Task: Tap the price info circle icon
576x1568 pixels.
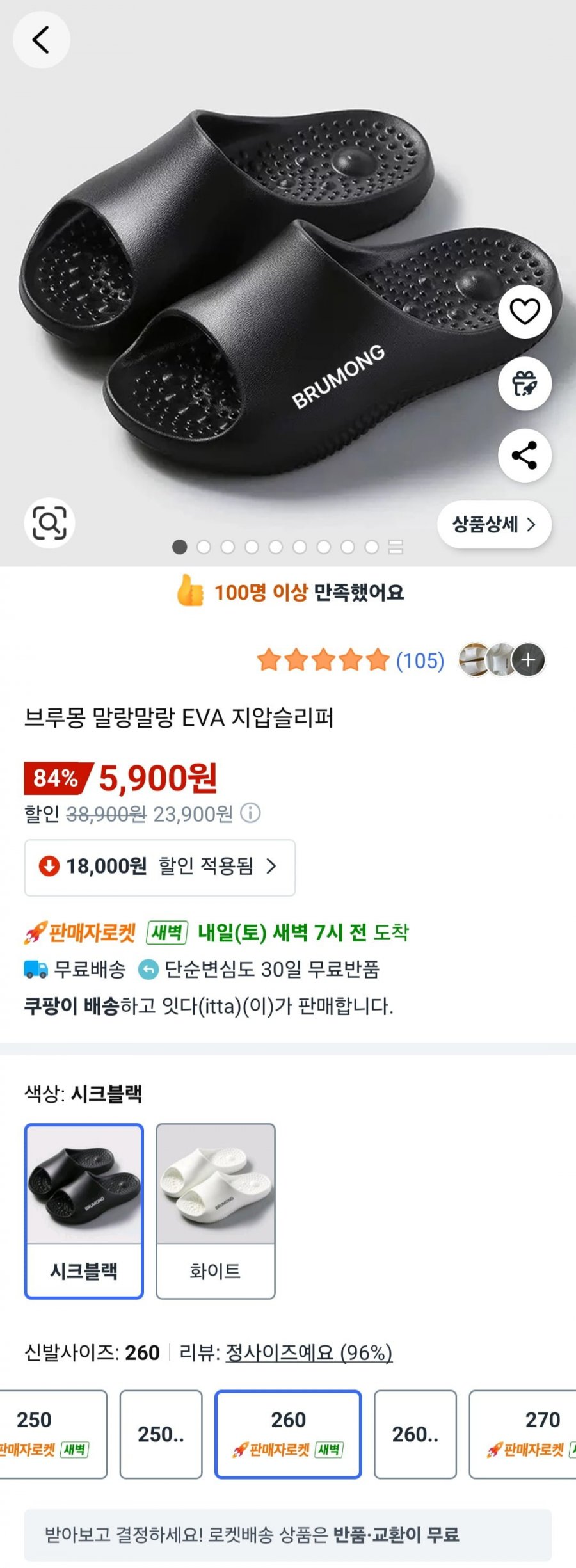Action: [x=250, y=813]
